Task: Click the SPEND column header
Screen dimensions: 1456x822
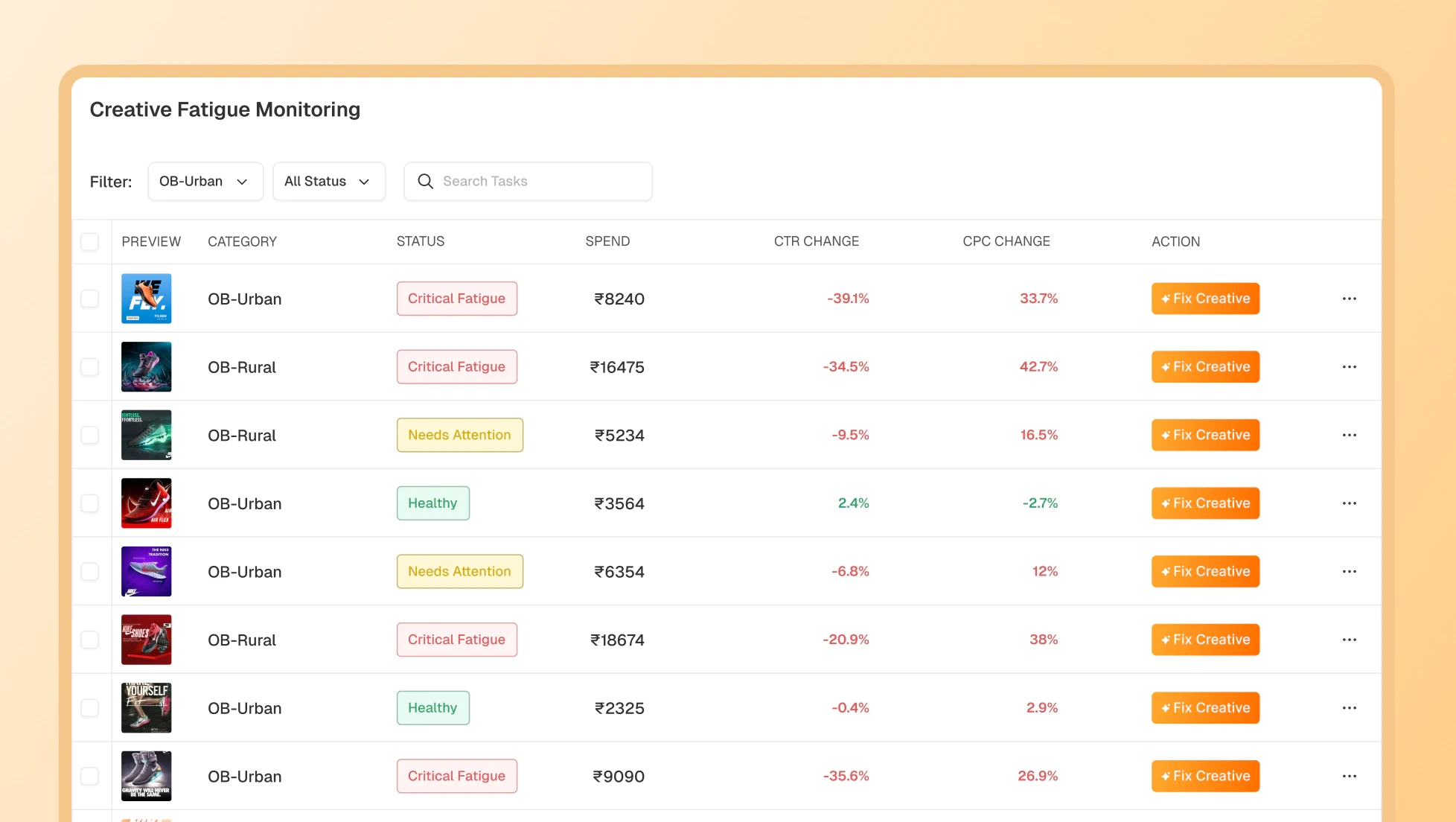Action: tap(607, 241)
